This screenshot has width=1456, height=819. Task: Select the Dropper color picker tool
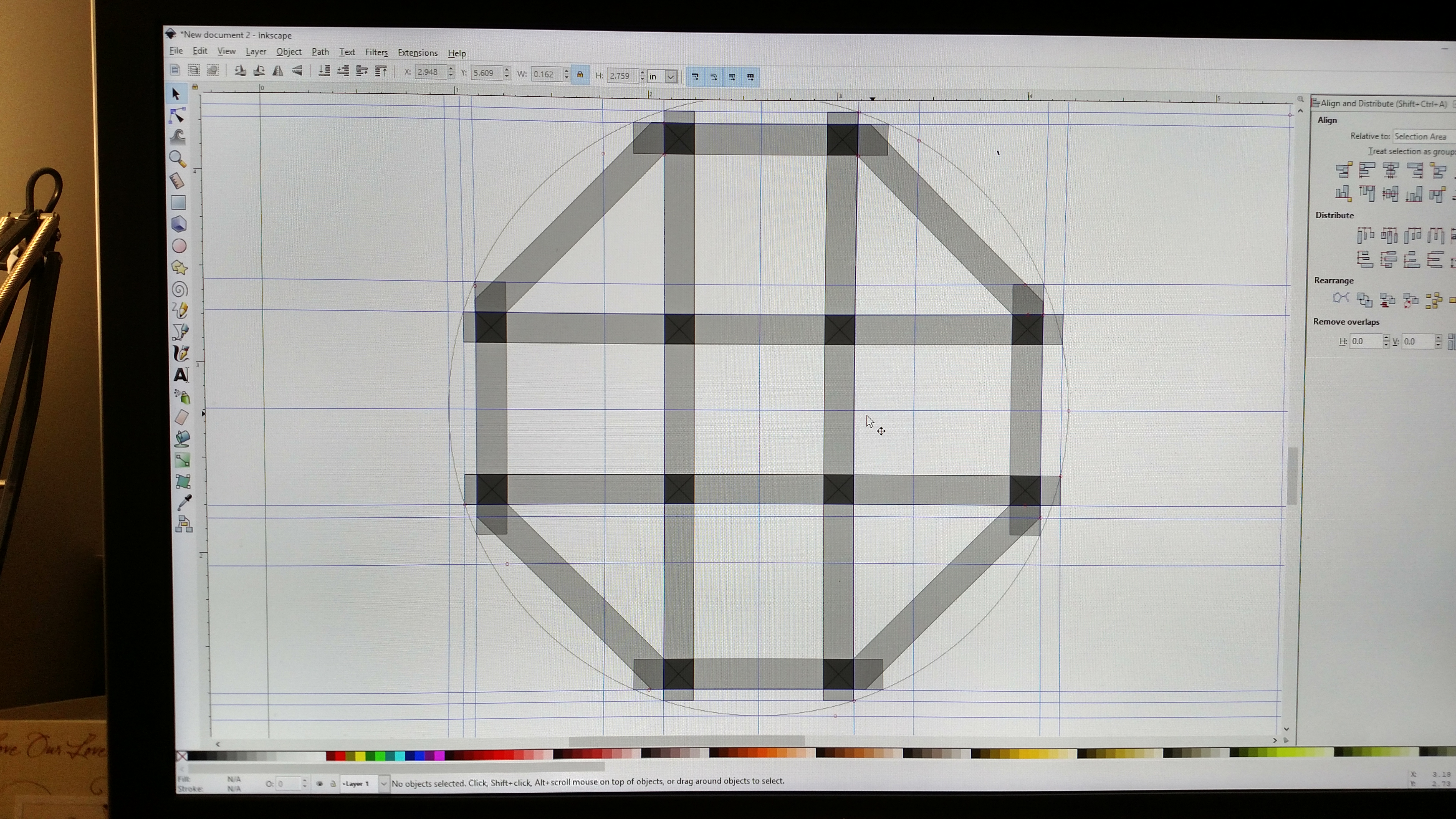point(184,502)
